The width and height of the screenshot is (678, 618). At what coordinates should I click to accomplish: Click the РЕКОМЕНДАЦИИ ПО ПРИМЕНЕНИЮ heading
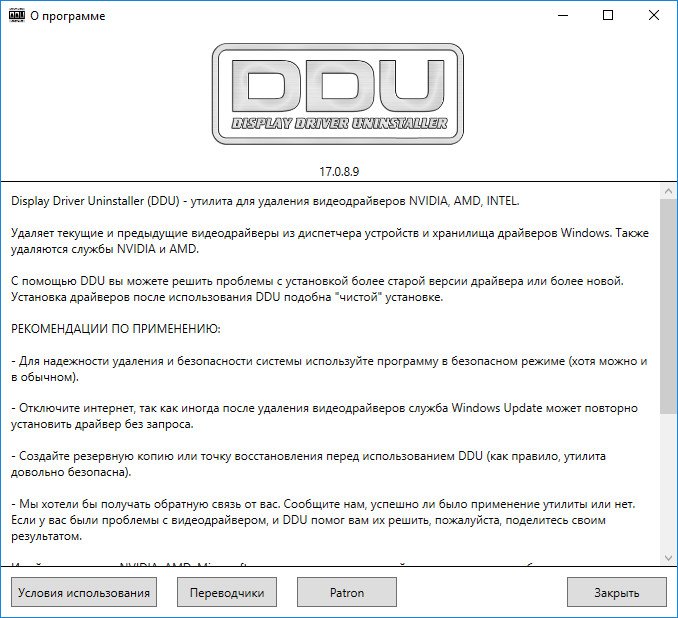point(116,329)
